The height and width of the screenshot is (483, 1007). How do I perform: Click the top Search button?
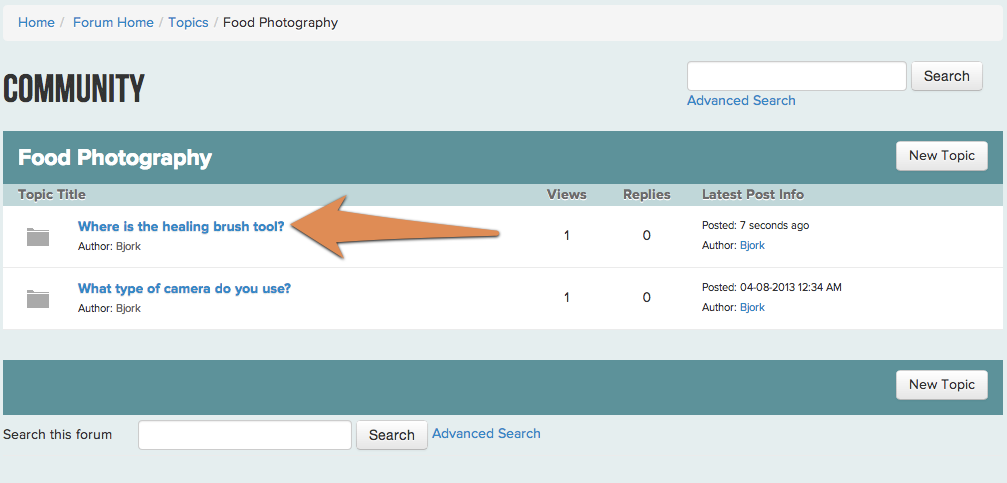(x=947, y=76)
